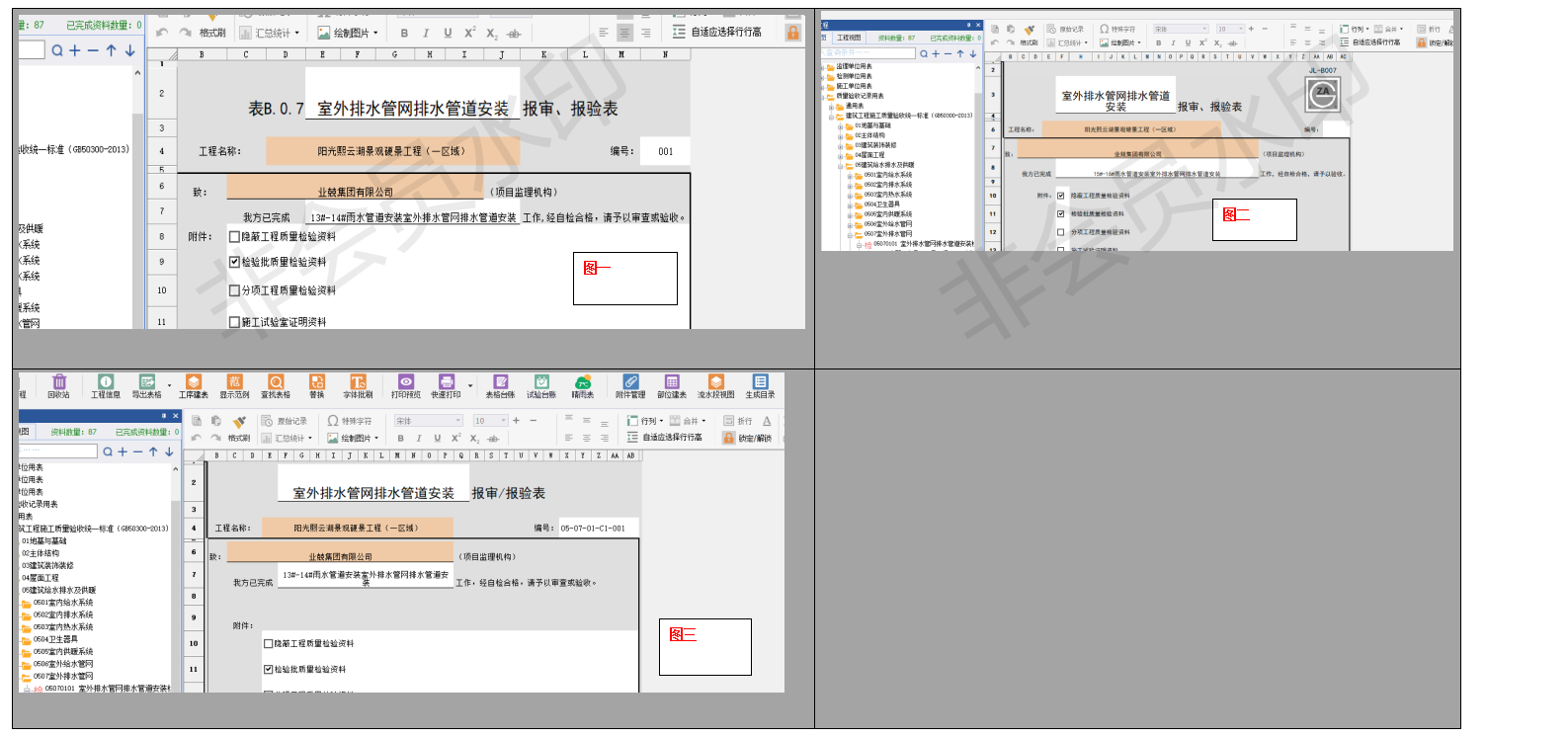Uncheck 检验批质量检验资料 in 图一
Screen dimensions: 1568x737
[x=234, y=263]
